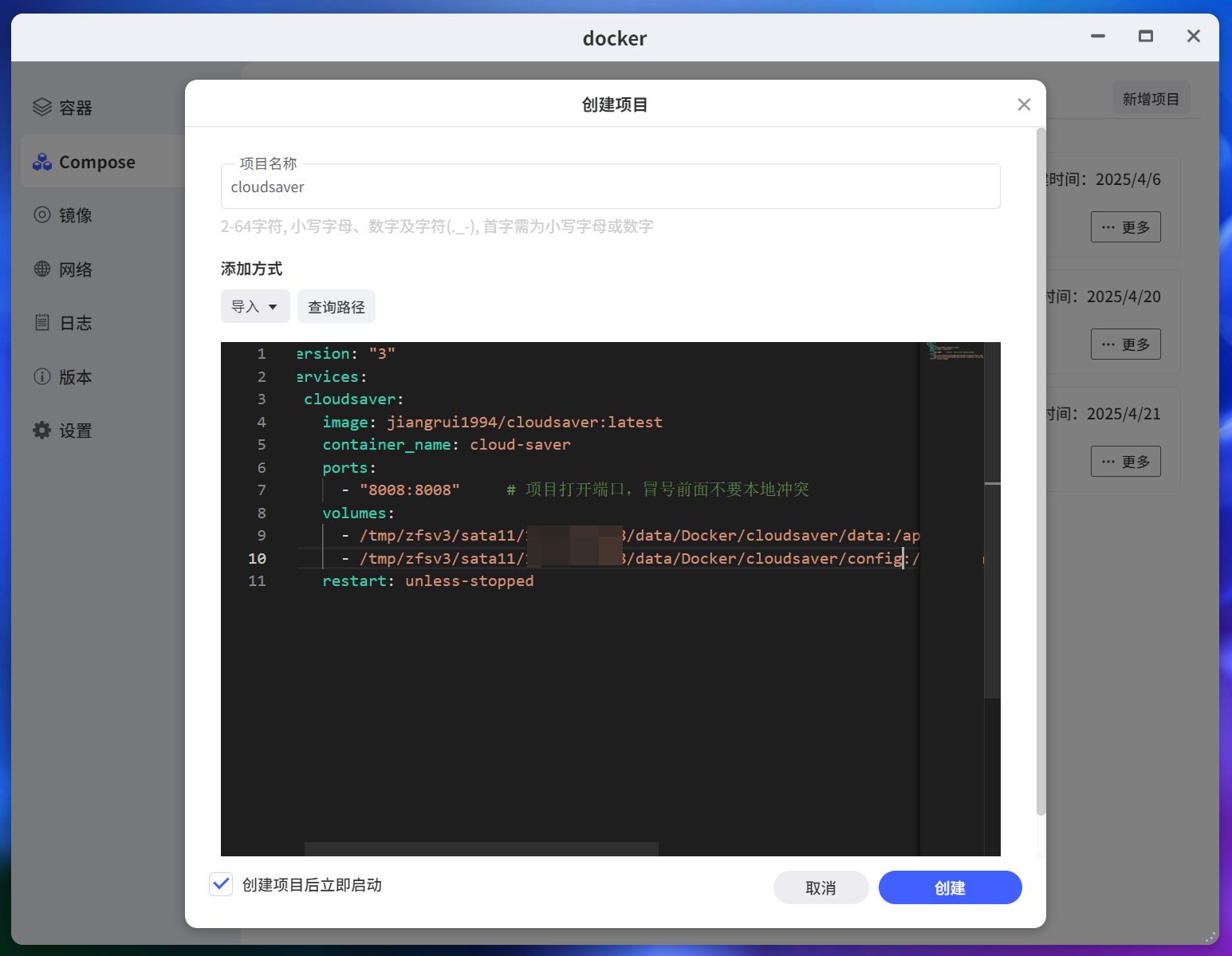This screenshot has height=956, width=1232.
Task: Click the image line jiangrui1994/cloudsaver:latest
Action: pyautogui.click(x=493, y=422)
